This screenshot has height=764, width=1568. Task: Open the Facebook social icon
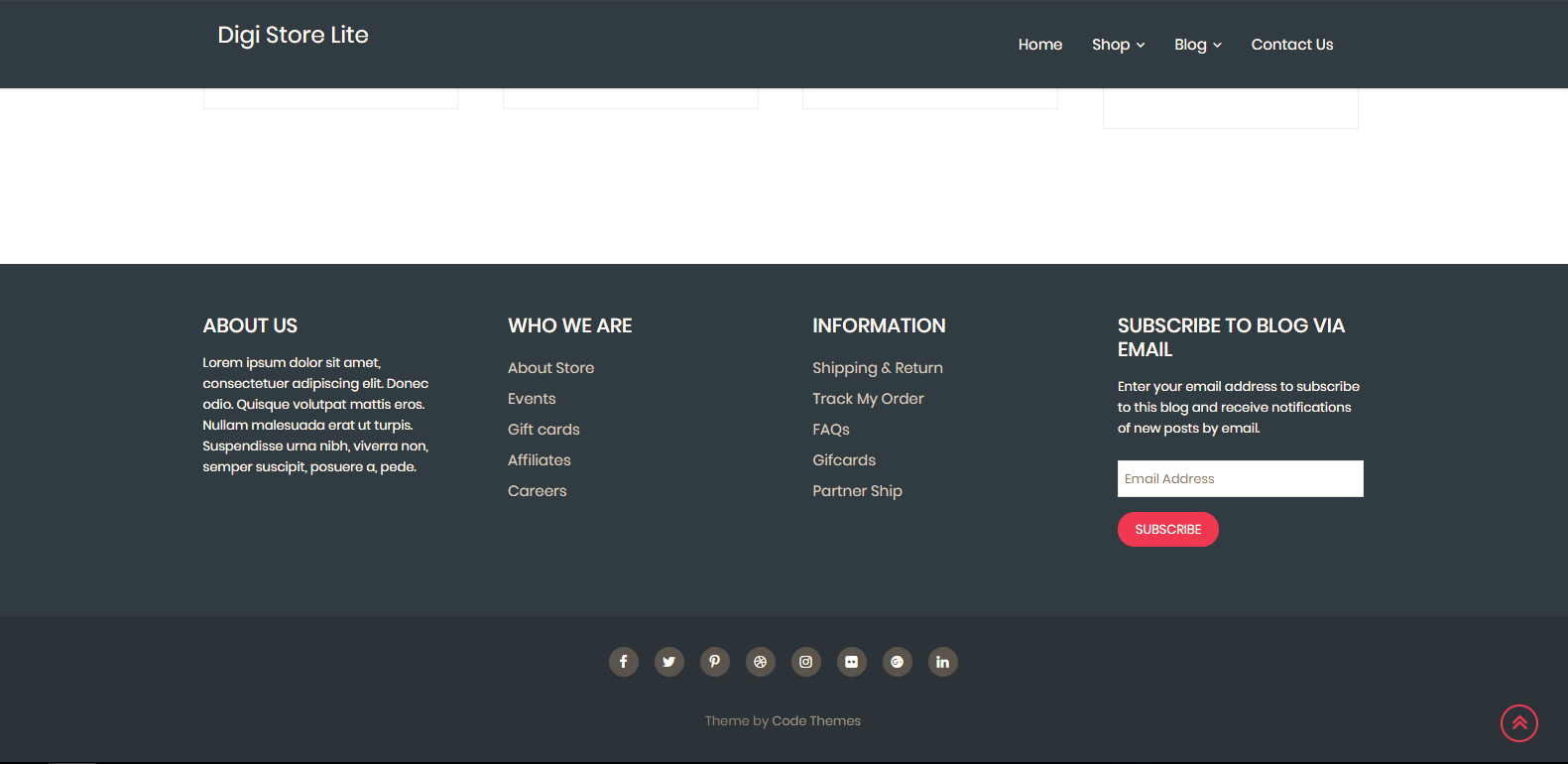pyautogui.click(x=623, y=662)
